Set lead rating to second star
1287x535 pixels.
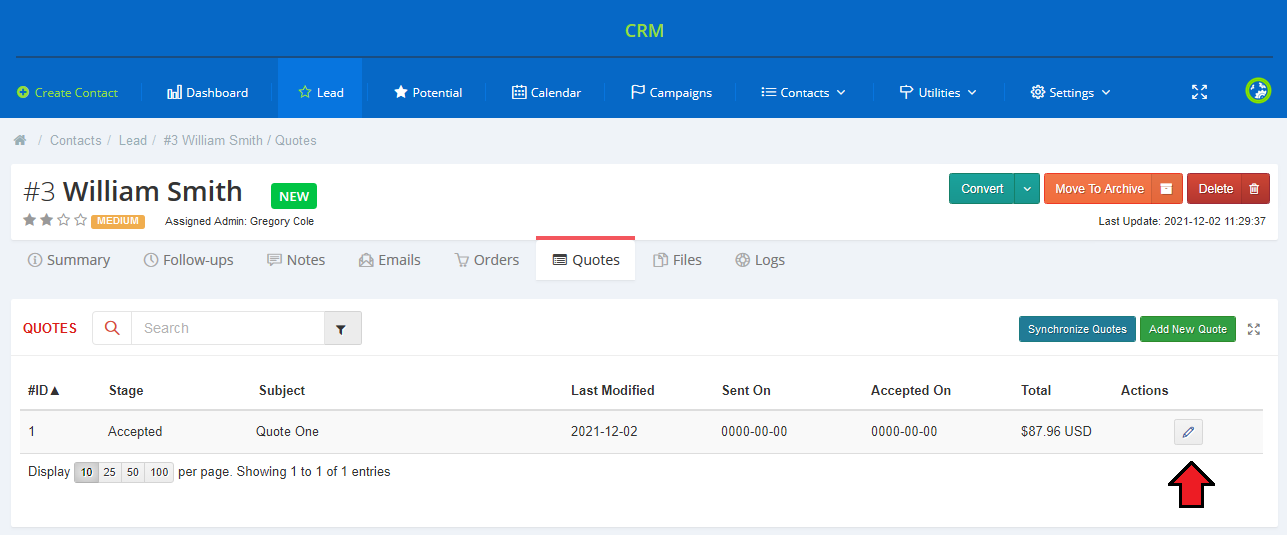click(x=47, y=220)
